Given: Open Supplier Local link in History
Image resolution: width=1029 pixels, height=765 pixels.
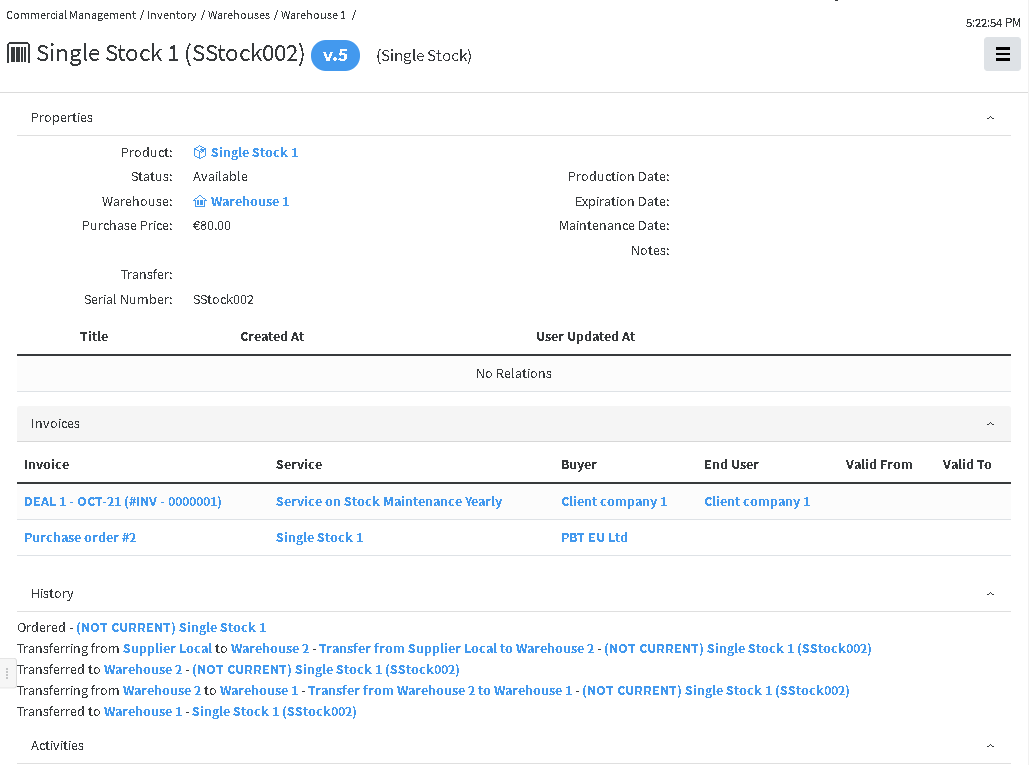Looking at the screenshot, I should click(x=167, y=648).
